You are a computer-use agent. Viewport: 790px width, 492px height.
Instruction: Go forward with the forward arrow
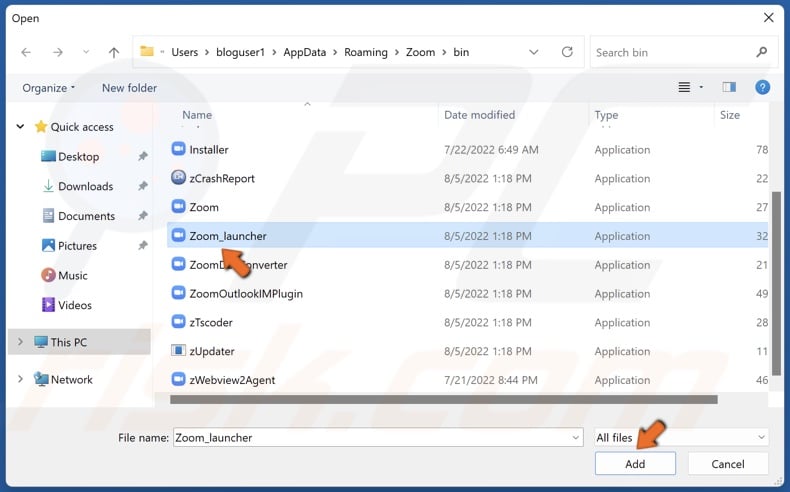pyautogui.click(x=58, y=52)
